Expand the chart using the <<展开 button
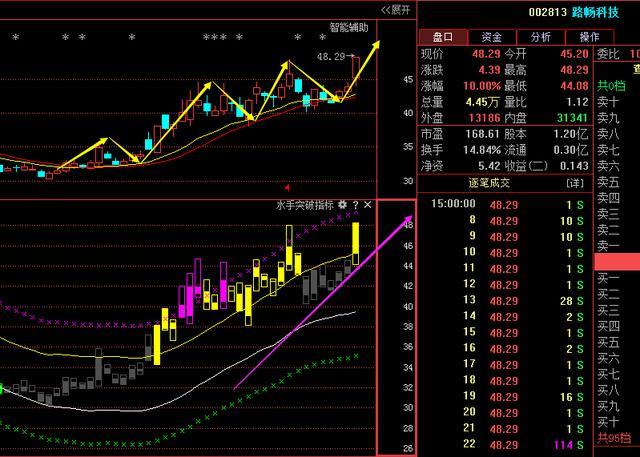The width and height of the screenshot is (640, 457). point(395,10)
